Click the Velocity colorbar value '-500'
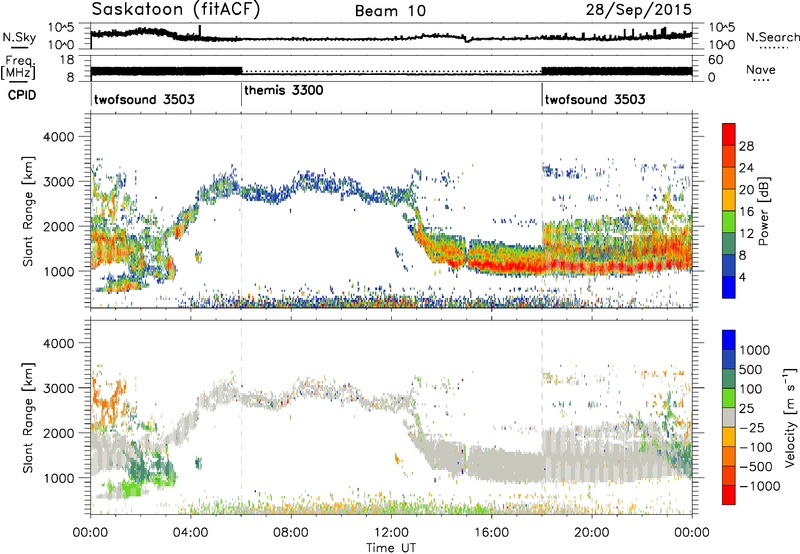Viewport: 800px width, 554px height. point(755,466)
